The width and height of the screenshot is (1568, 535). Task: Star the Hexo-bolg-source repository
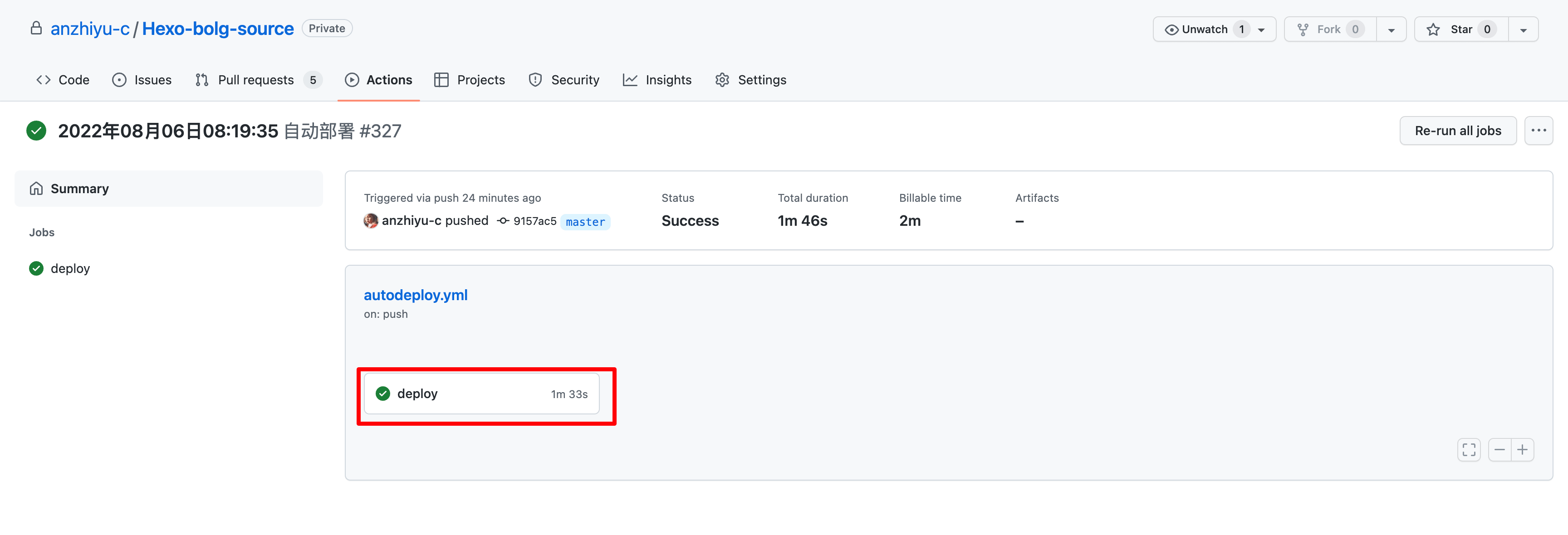pos(1460,29)
